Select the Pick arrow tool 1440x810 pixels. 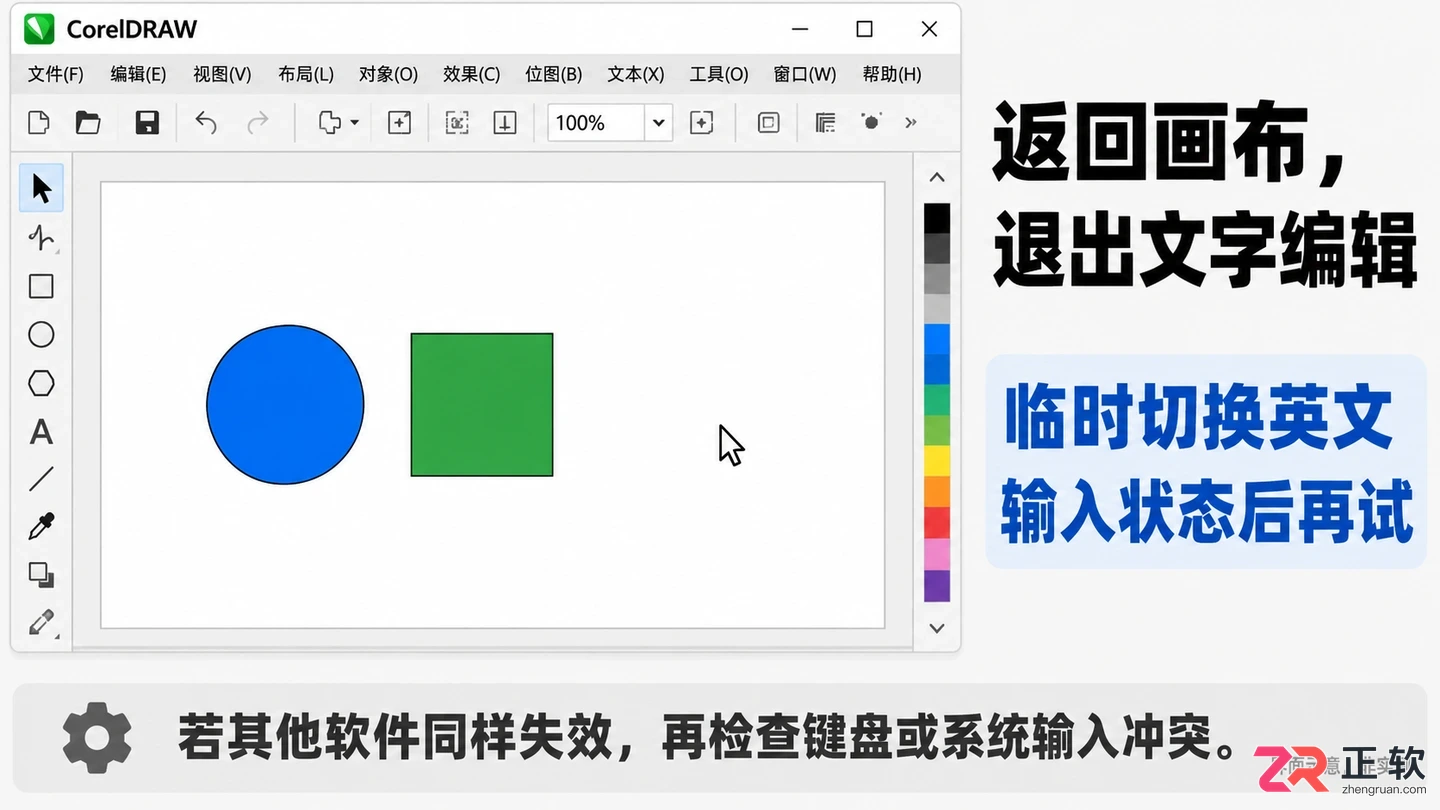click(41, 188)
